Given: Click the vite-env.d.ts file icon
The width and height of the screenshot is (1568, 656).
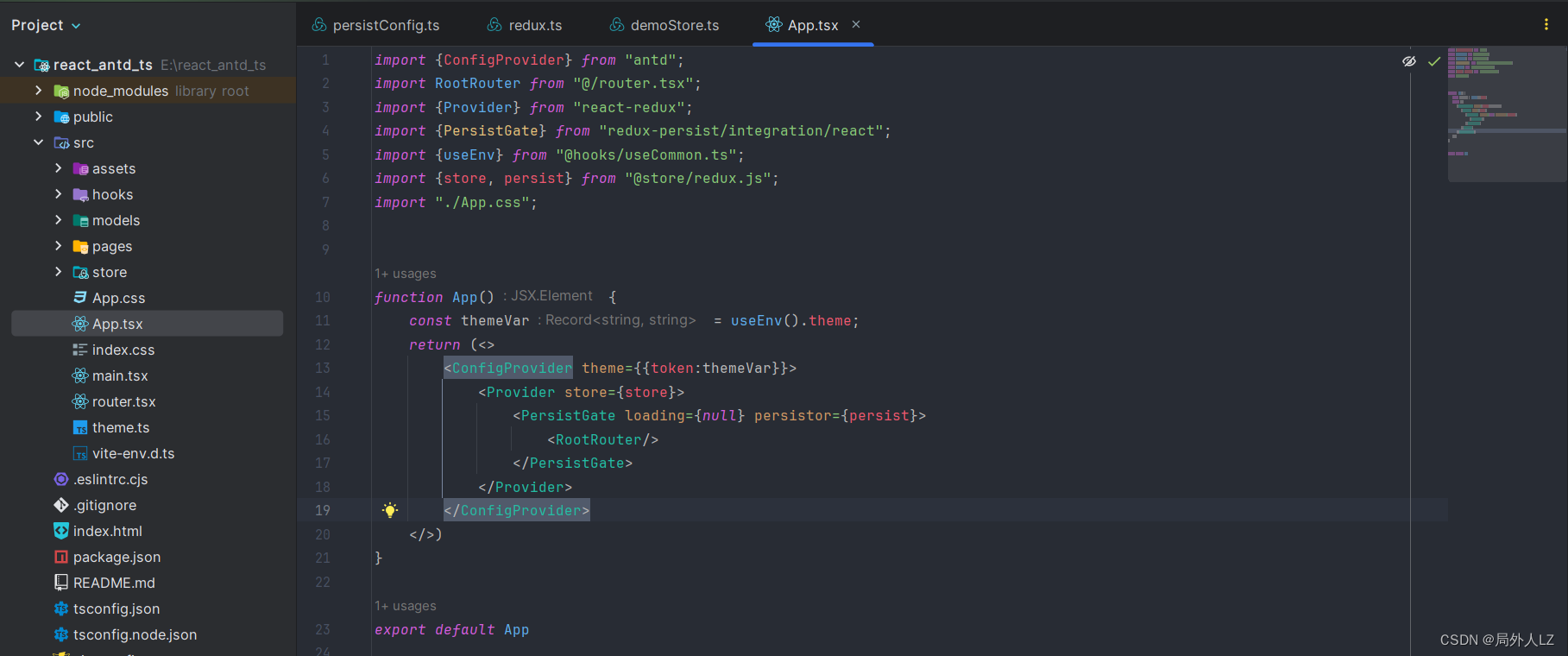Looking at the screenshot, I should tap(80, 453).
